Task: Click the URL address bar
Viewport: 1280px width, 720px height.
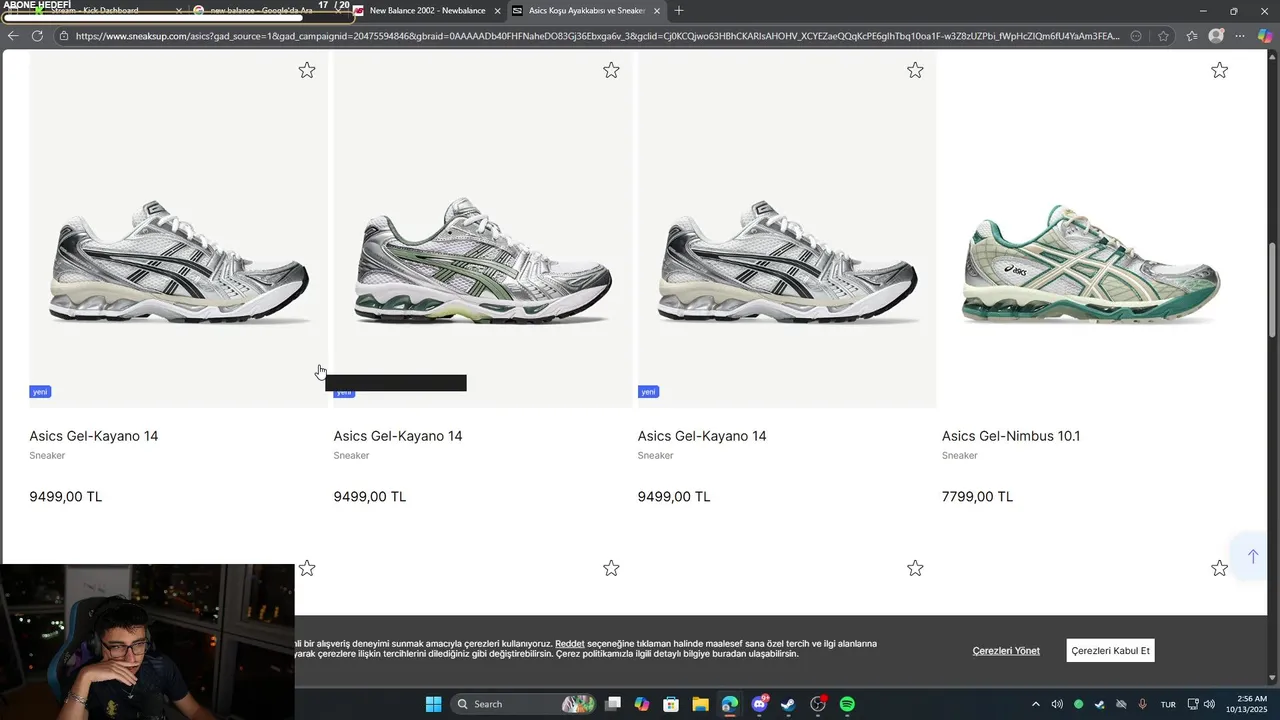Action: [x=596, y=36]
